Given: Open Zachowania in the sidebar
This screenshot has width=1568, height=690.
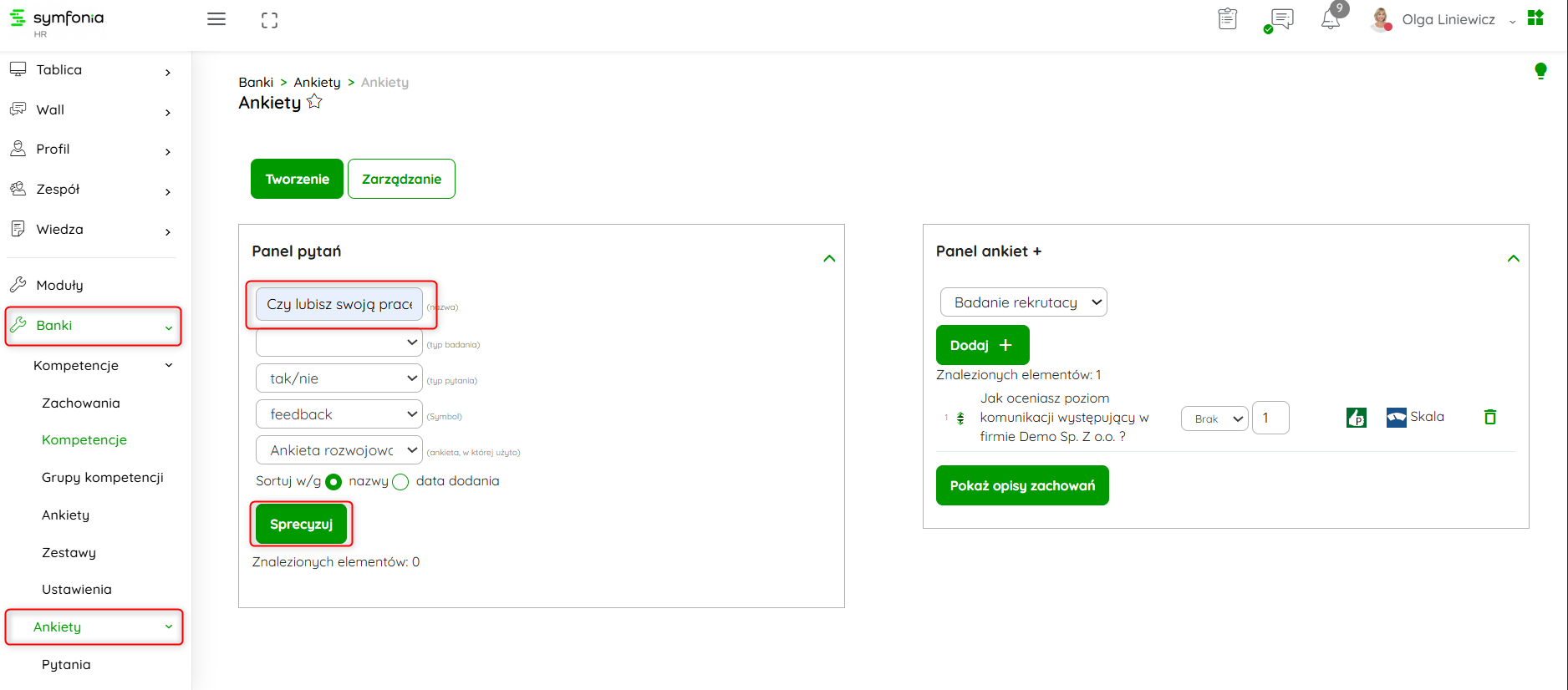Looking at the screenshot, I should [81, 403].
